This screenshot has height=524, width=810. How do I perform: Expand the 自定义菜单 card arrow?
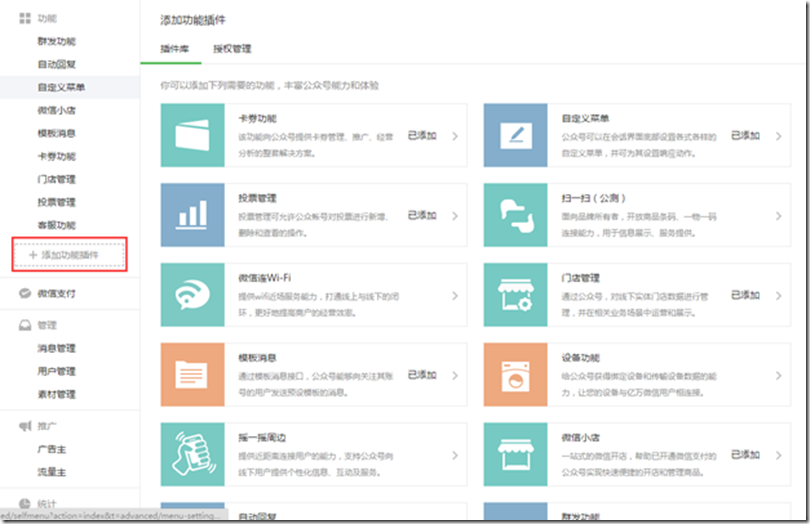[778, 136]
